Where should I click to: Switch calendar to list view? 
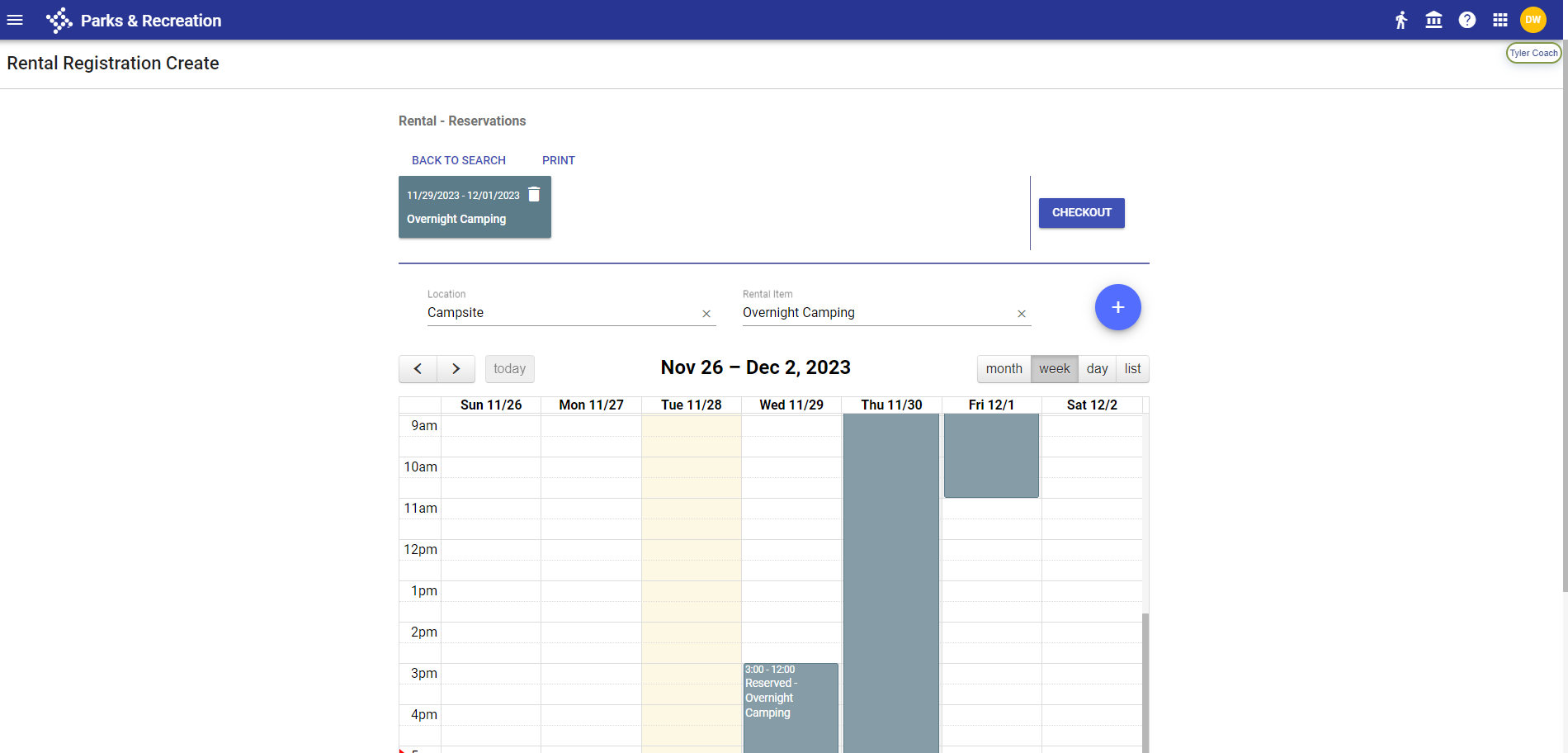click(1132, 369)
